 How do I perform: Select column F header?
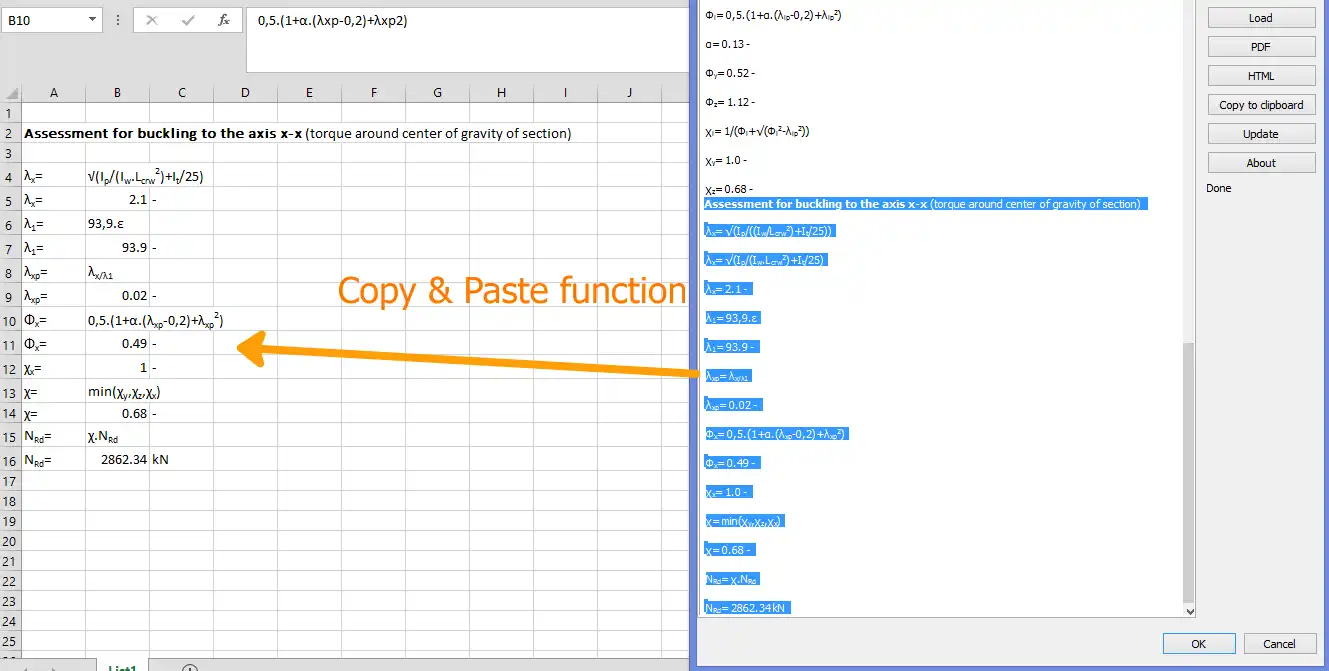tap(373, 93)
